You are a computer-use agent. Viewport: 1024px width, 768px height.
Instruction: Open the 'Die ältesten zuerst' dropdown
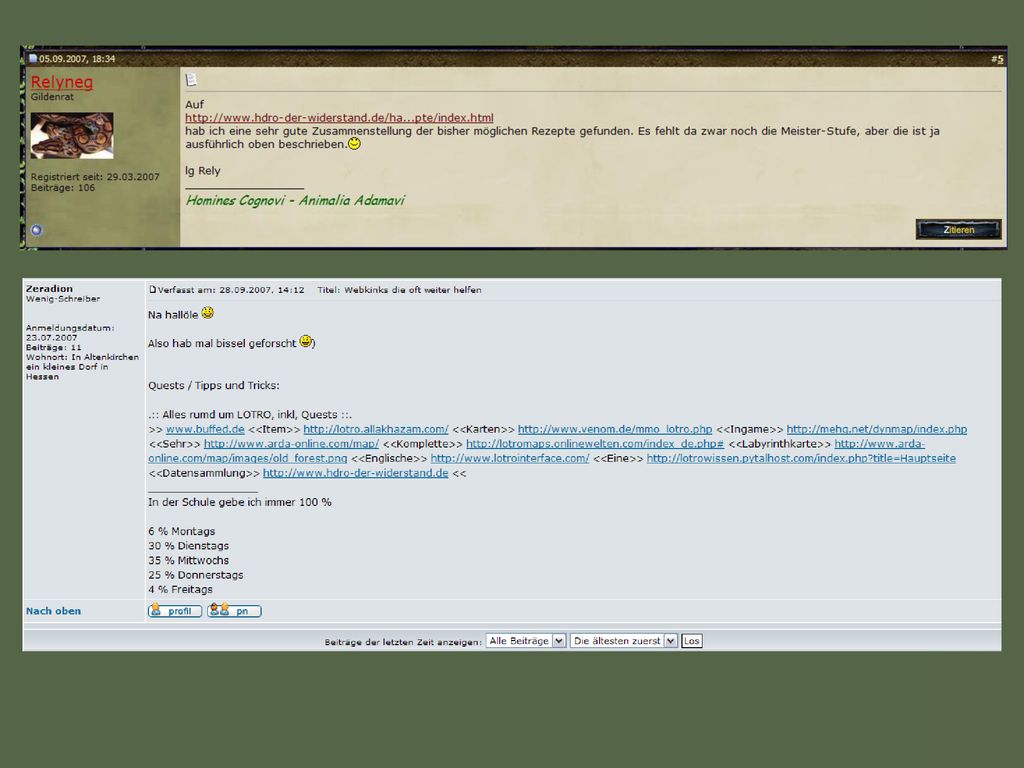pos(624,641)
